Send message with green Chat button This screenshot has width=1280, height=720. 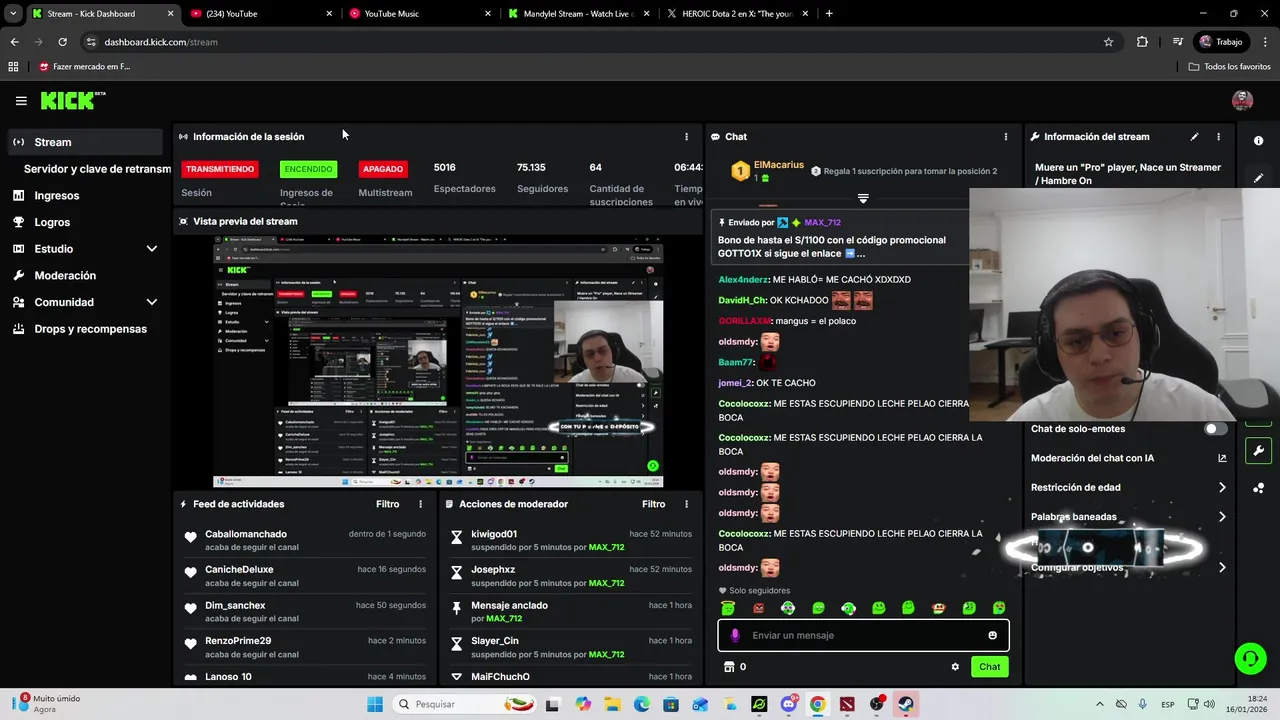point(989,667)
